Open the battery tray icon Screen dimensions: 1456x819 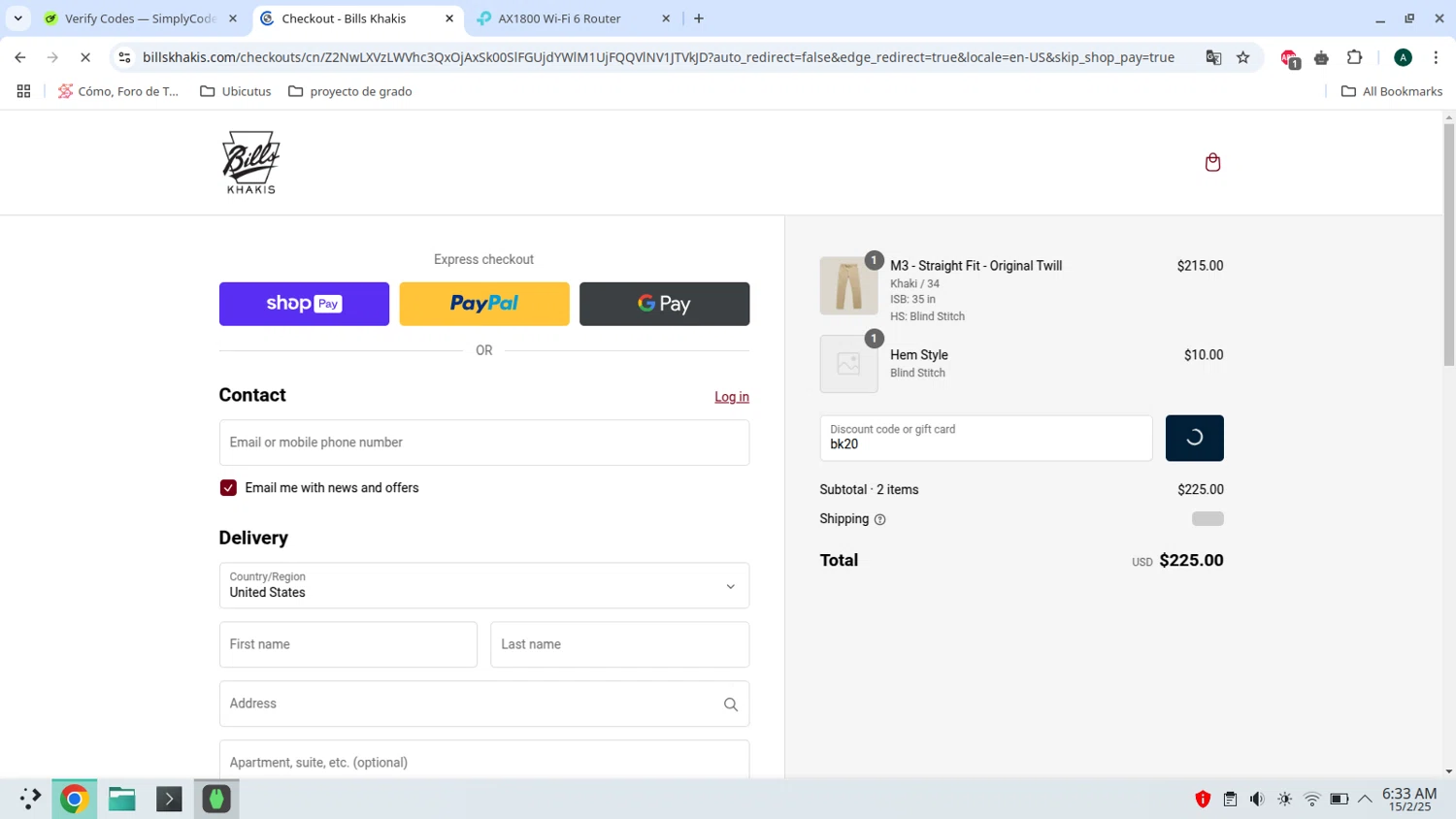1340,800
